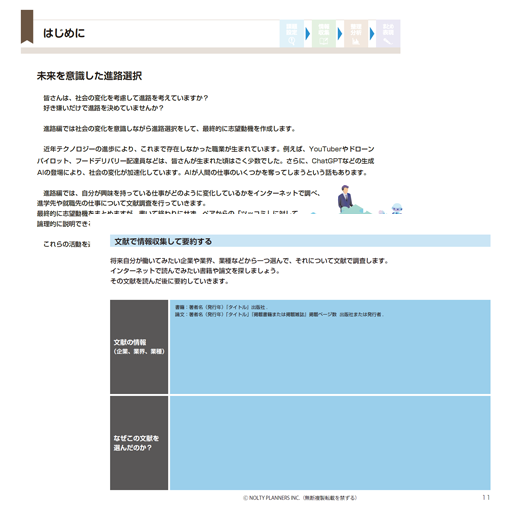This screenshot has width=510, height=510.
Task: Click the heading 未来を意識した進路選択
Action: click(89, 76)
